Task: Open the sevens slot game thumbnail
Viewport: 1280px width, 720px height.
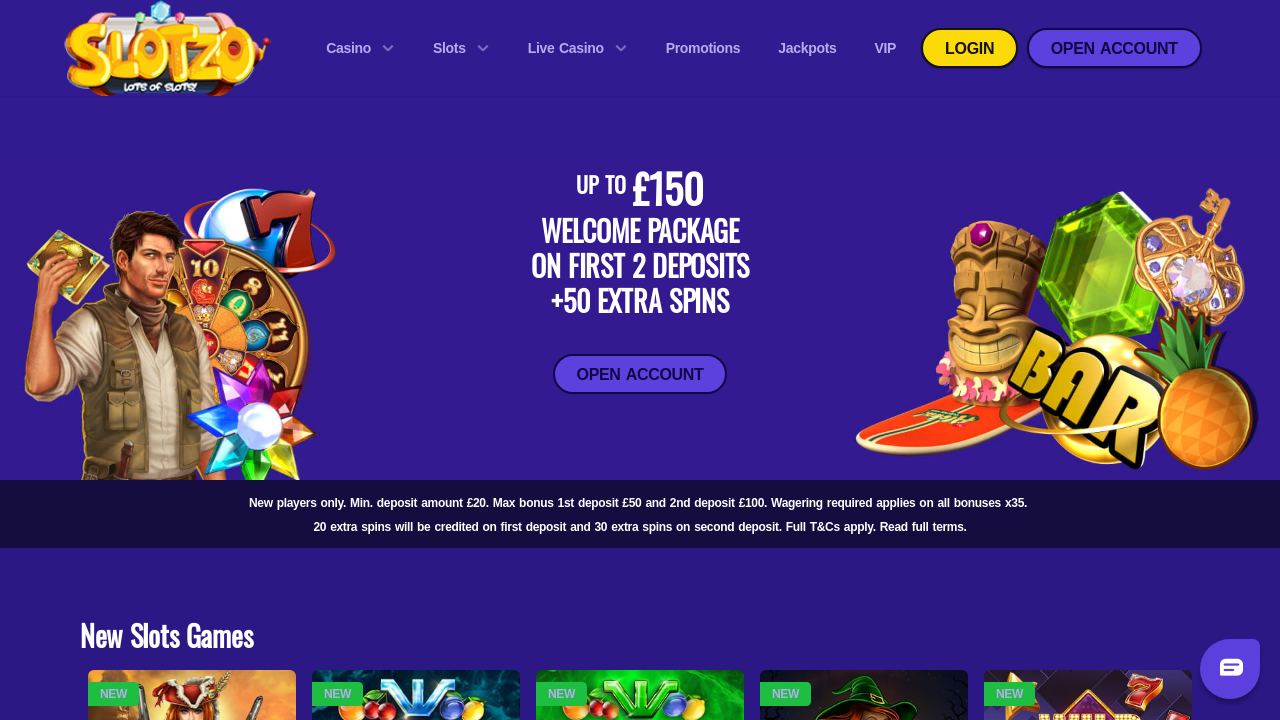Action: click(x=1088, y=695)
